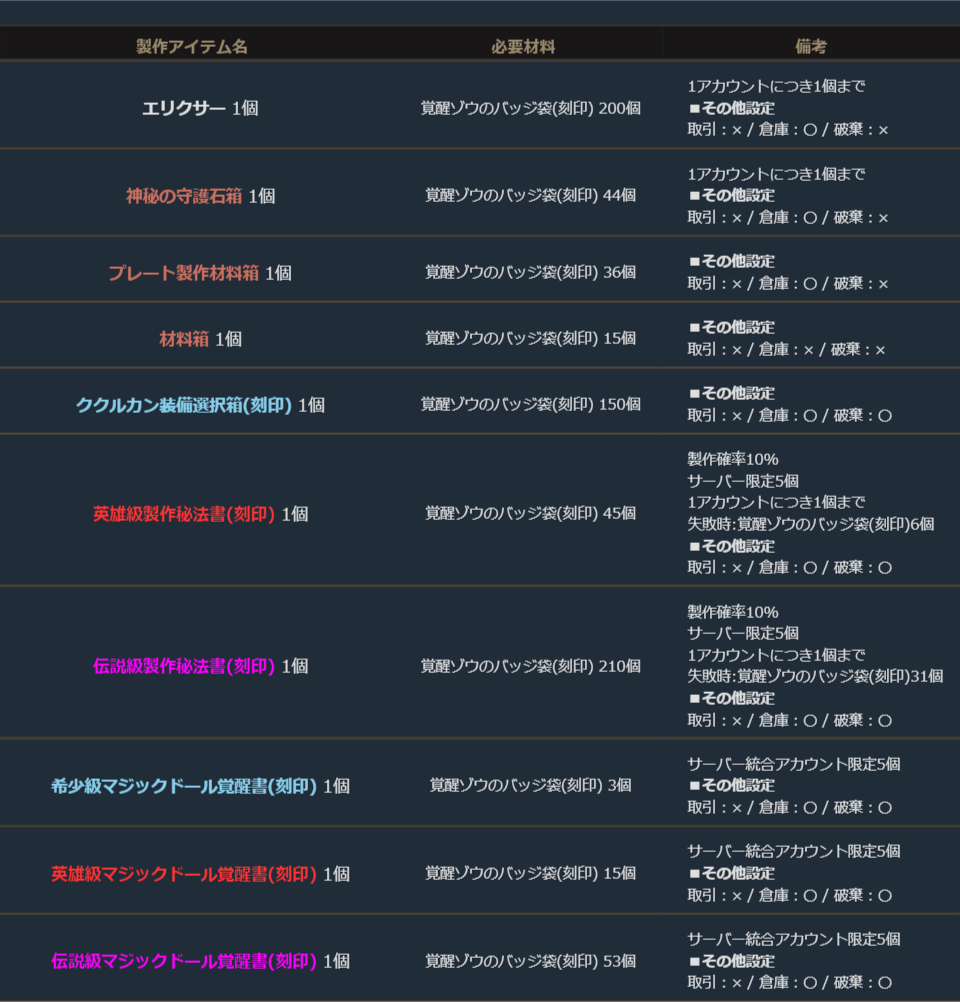The height and width of the screenshot is (1002, 960).
Task: Click the 英雄級マジックドール覚醒書(刻印) item name
Action: (x=184, y=874)
